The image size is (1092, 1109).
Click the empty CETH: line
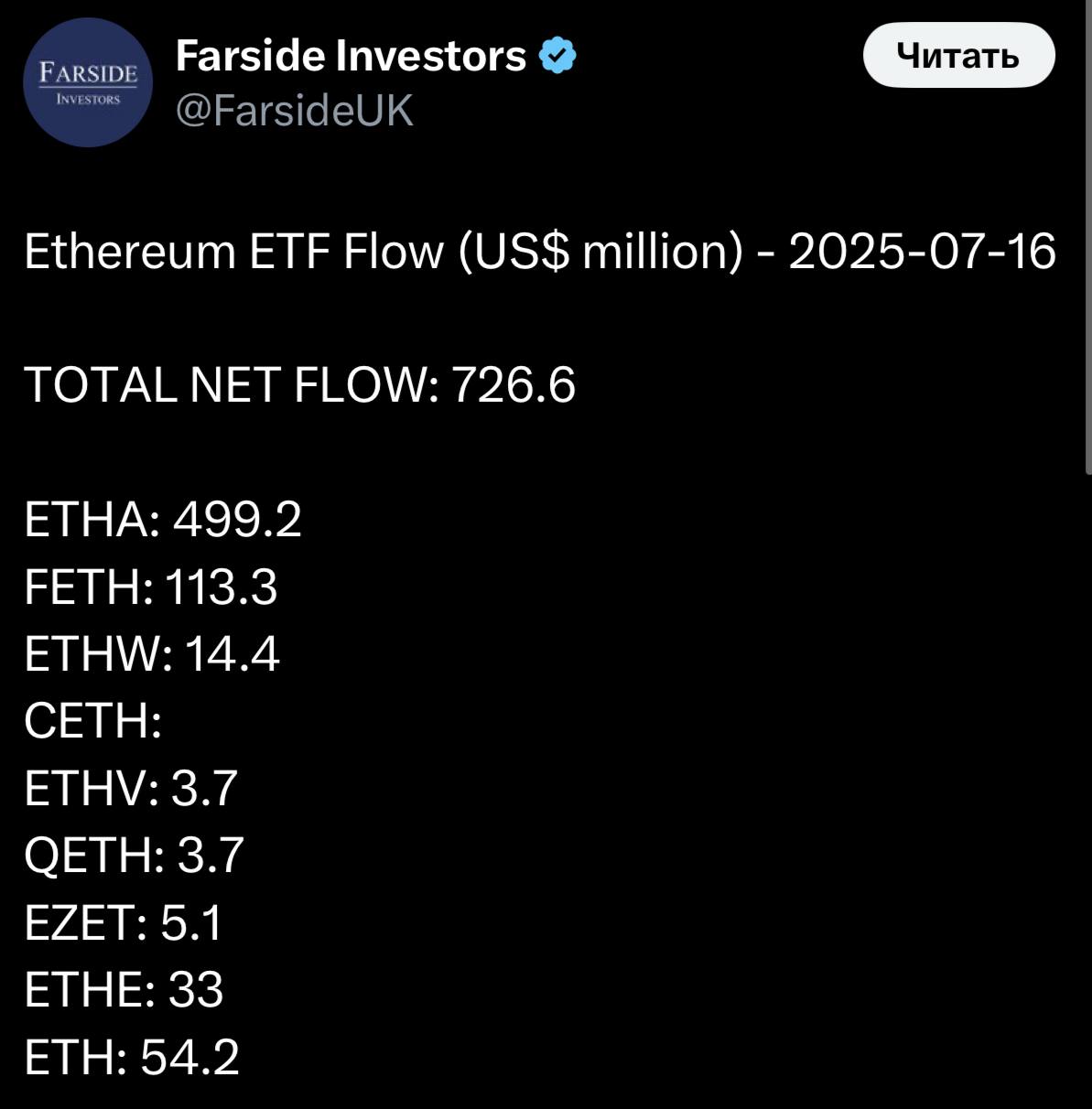click(93, 721)
